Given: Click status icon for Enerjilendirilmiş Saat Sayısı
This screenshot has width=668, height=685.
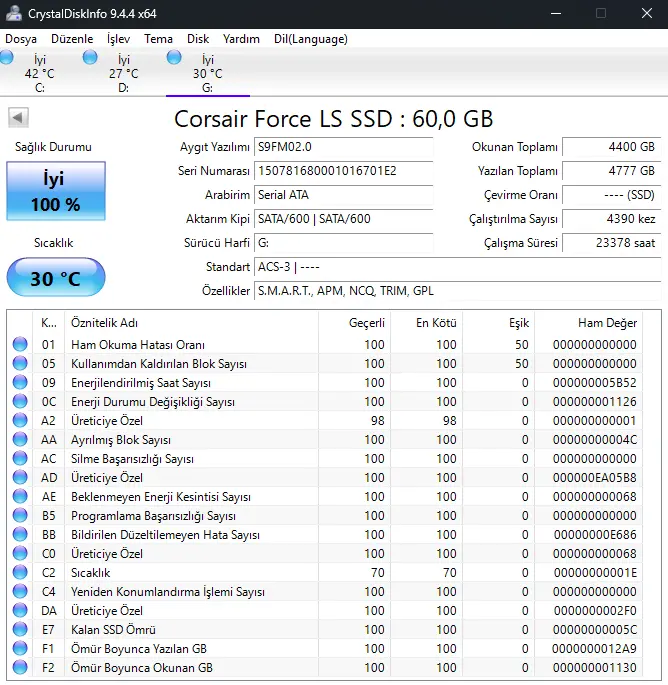Looking at the screenshot, I should click(x=20, y=382).
